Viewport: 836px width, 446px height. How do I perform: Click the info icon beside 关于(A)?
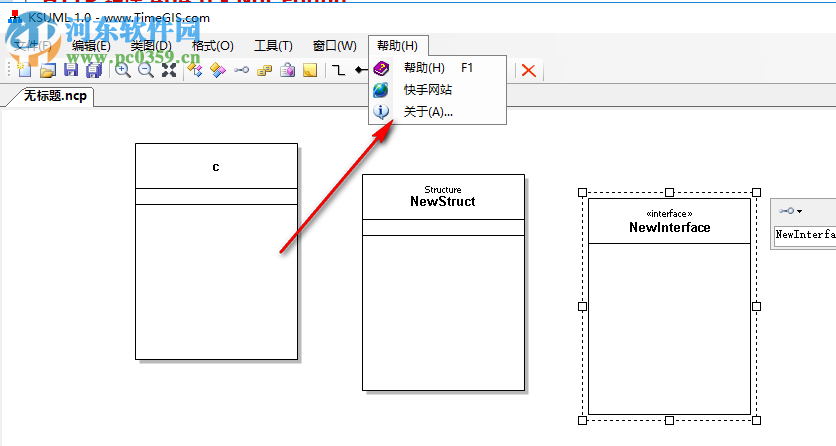(381, 112)
